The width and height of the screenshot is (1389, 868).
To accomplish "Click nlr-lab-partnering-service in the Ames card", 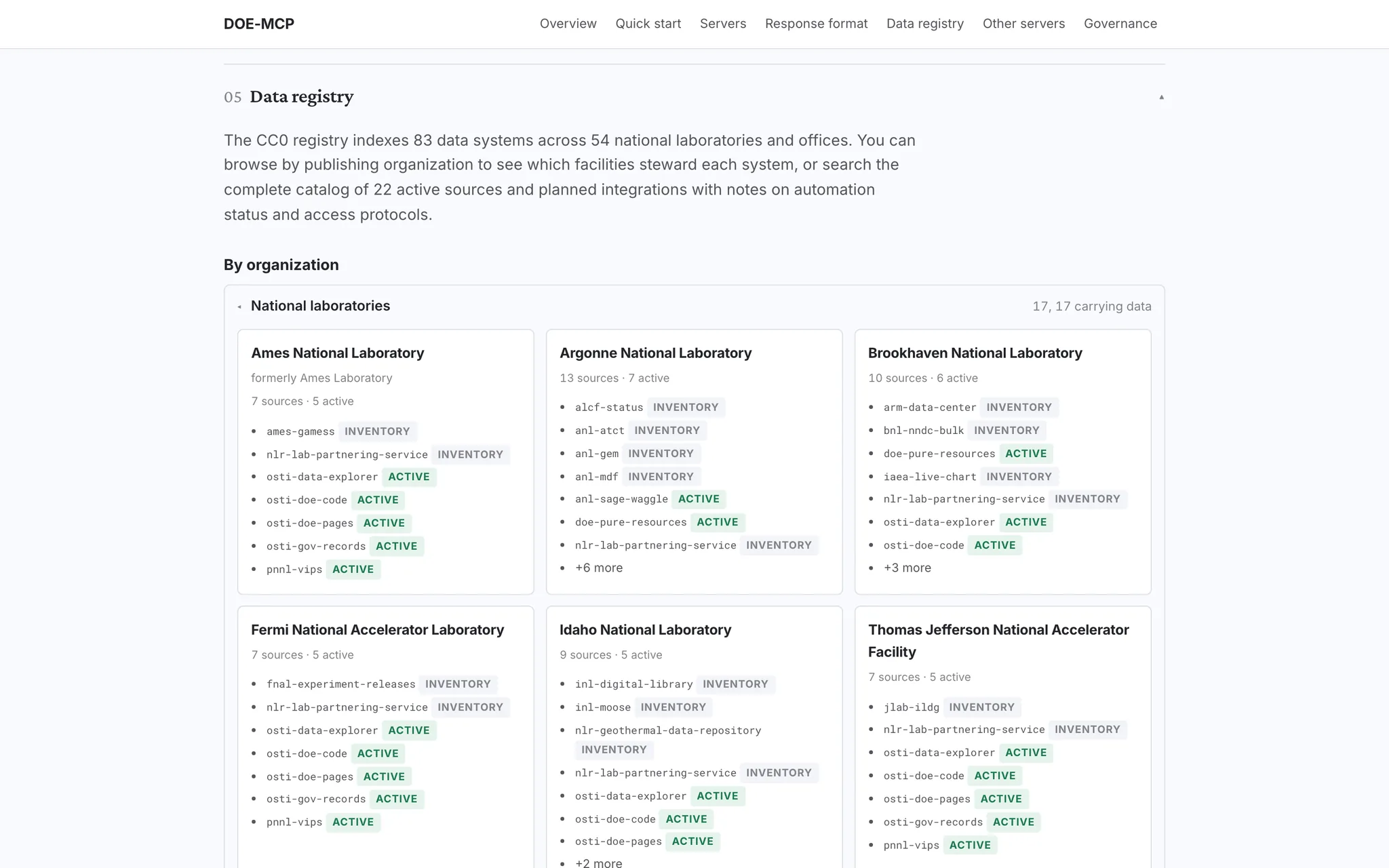I will click(x=347, y=455).
